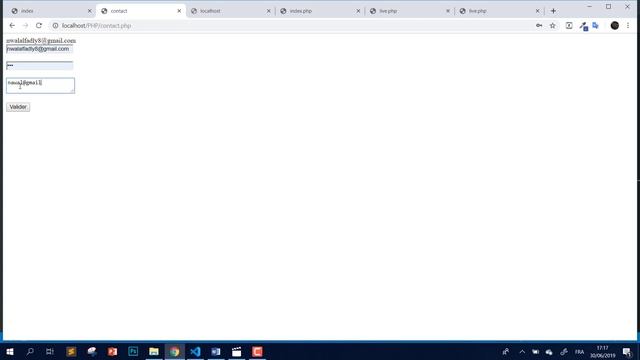
Task: Open PowerPoint from the taskbar
Action: [x=112, y=351]
